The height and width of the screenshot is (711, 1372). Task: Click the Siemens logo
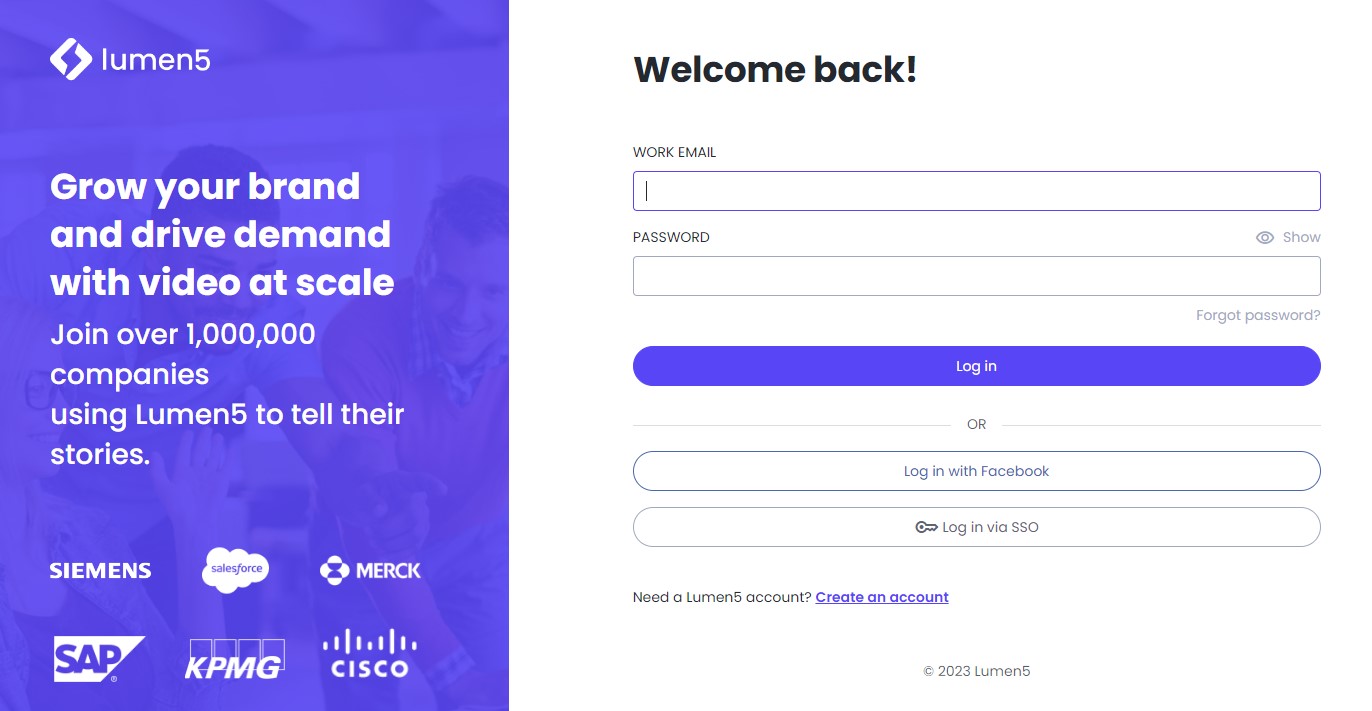(x=101, y=571)
